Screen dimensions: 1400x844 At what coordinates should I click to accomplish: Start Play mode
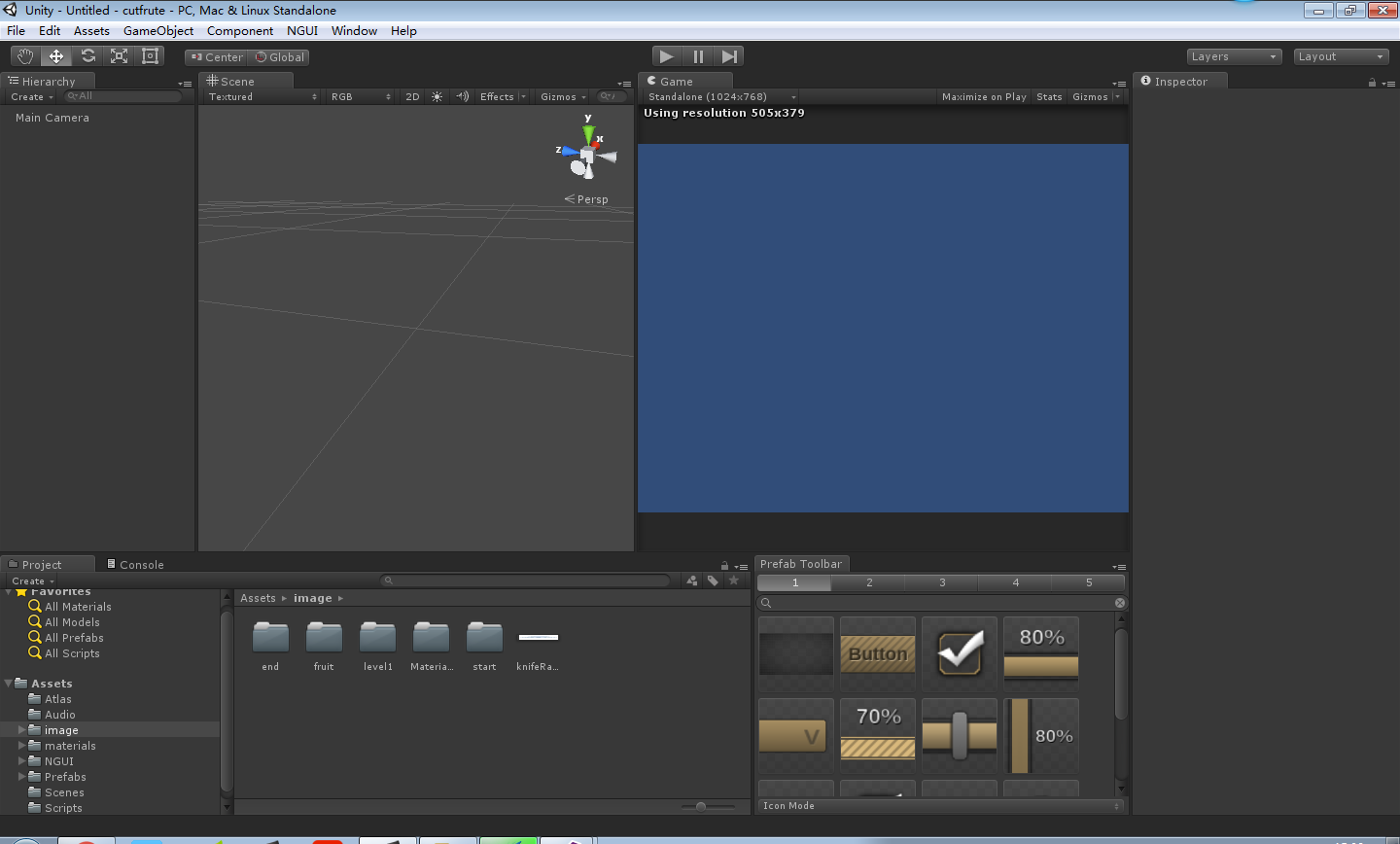(x=666, y=56)
